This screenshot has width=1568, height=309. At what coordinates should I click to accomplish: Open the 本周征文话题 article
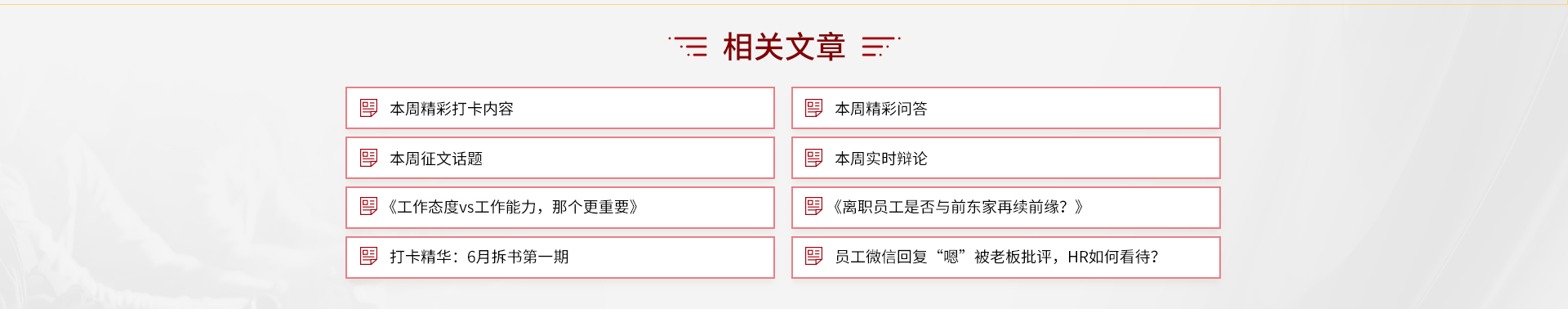click(436, 159)
